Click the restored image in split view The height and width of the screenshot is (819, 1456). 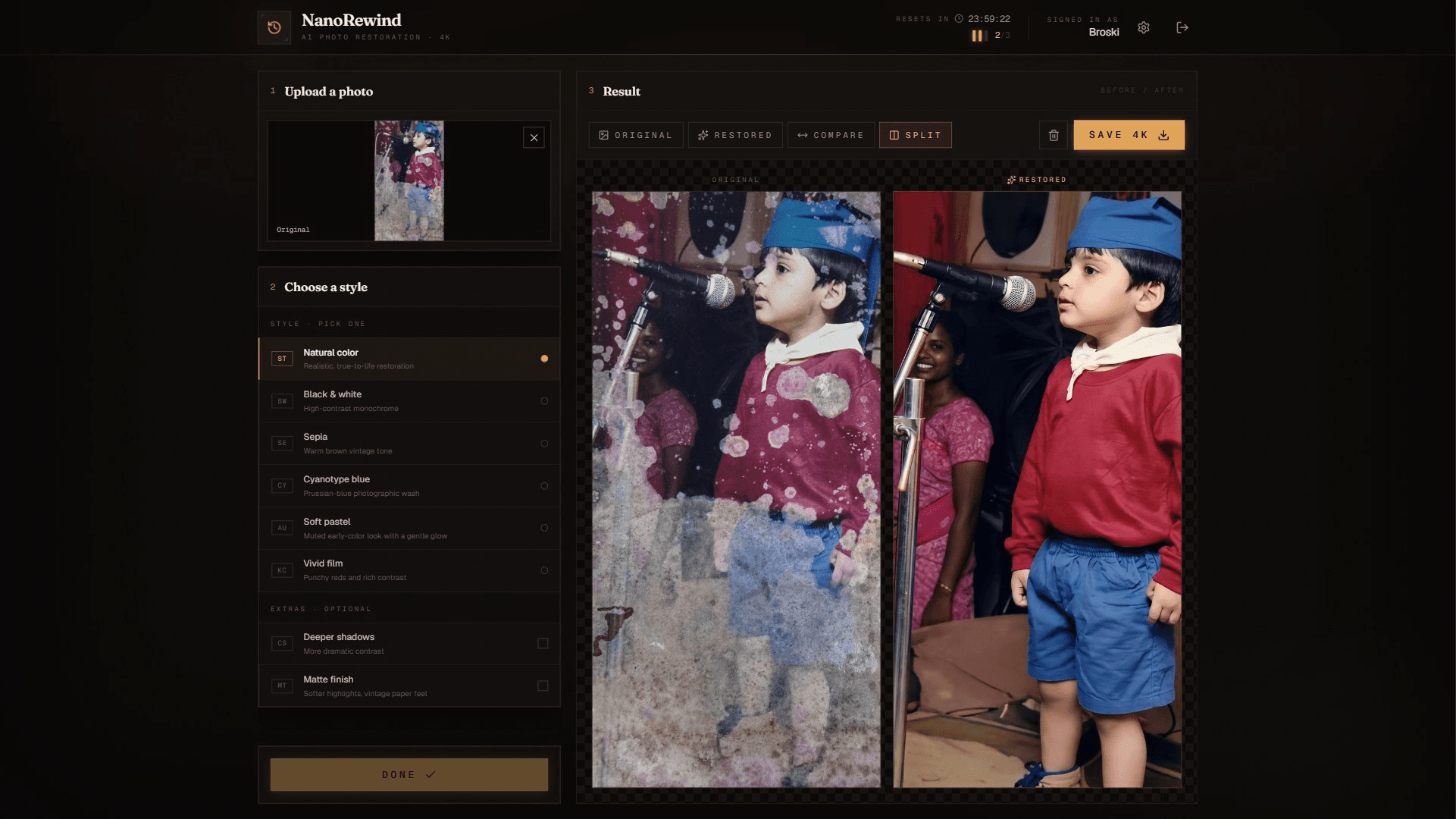[1037, 489]
